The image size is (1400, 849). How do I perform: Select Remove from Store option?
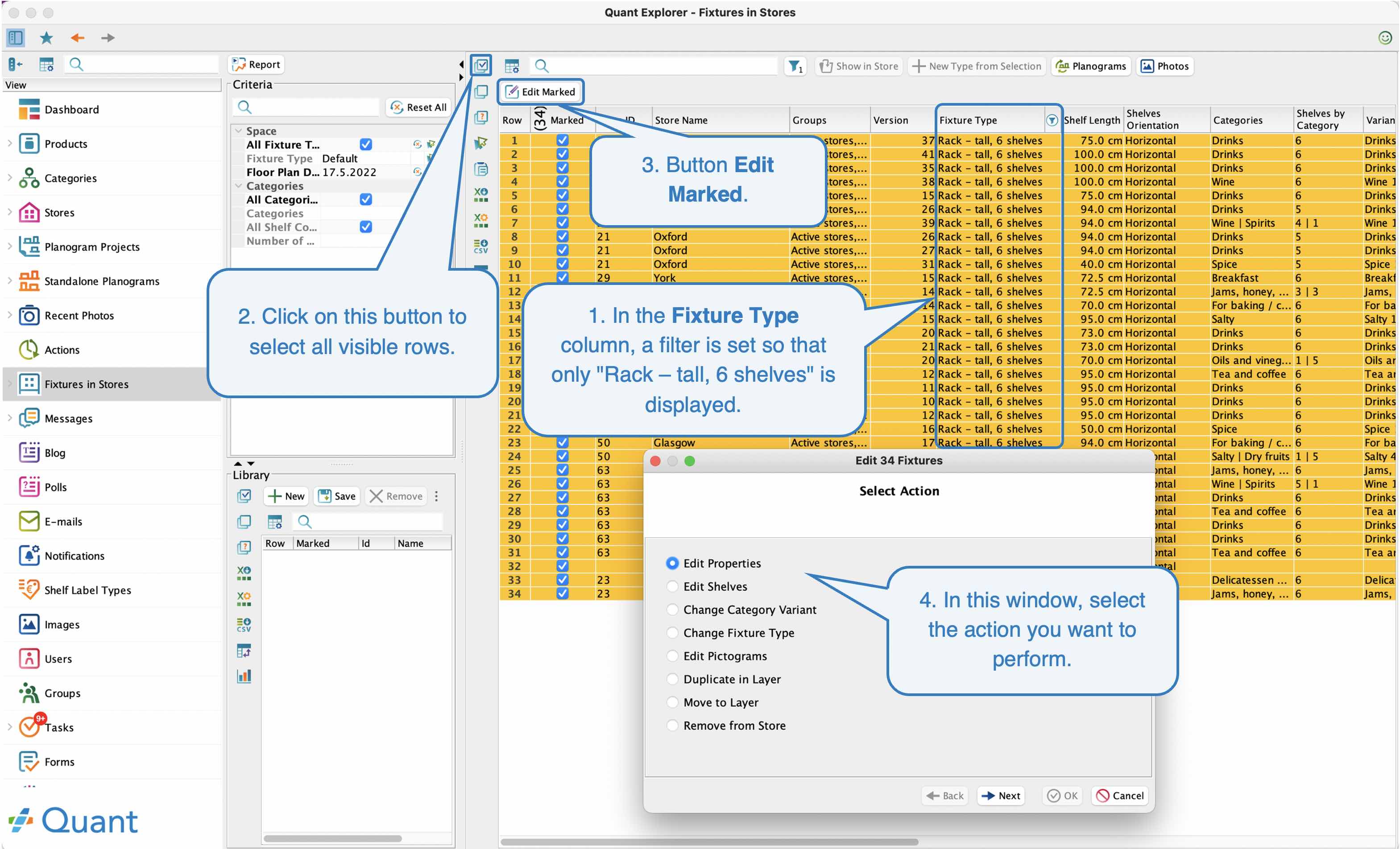[672, 725]
